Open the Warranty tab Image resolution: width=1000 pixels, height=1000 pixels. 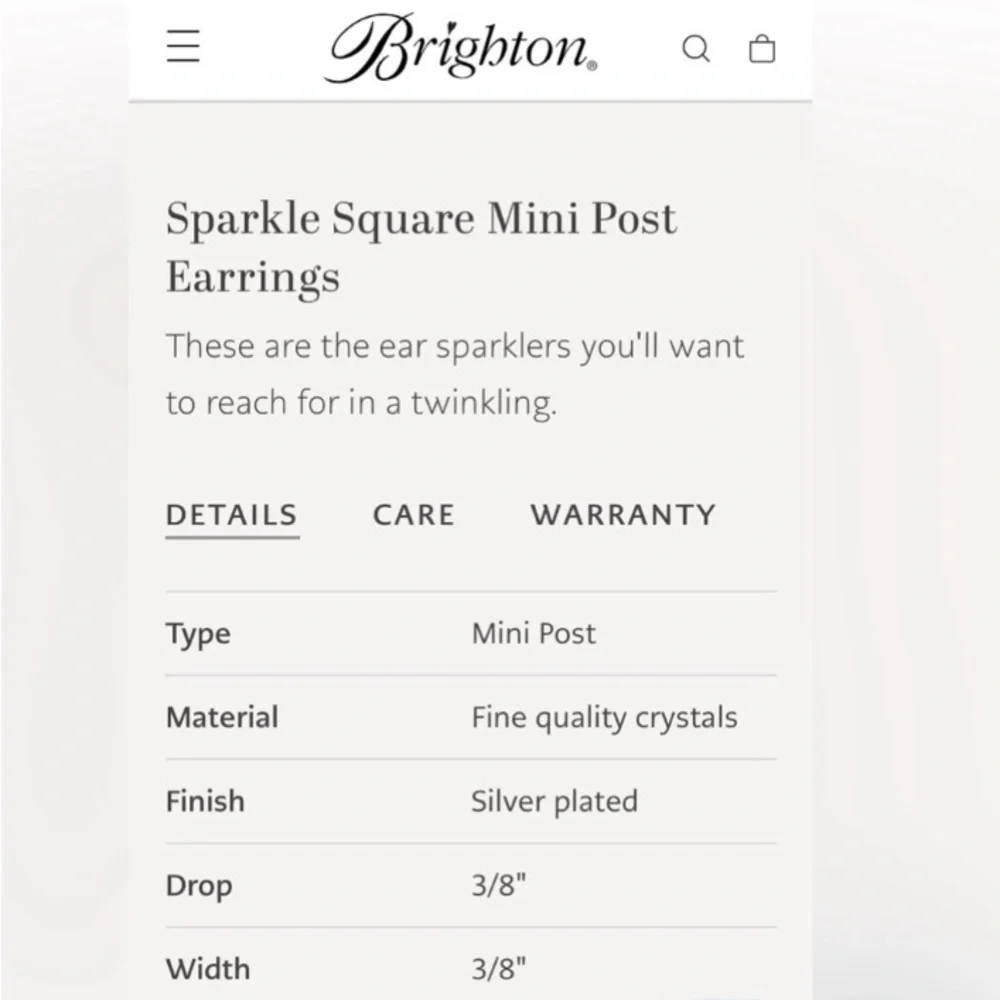(623, 515)
